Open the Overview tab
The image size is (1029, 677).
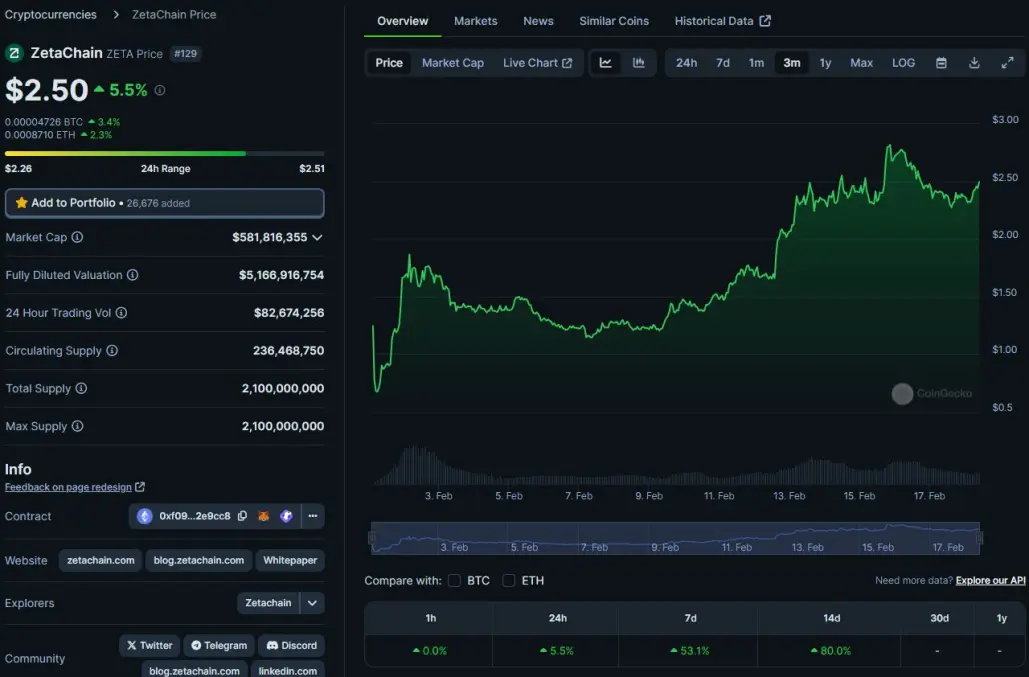(x=402, y=21)
